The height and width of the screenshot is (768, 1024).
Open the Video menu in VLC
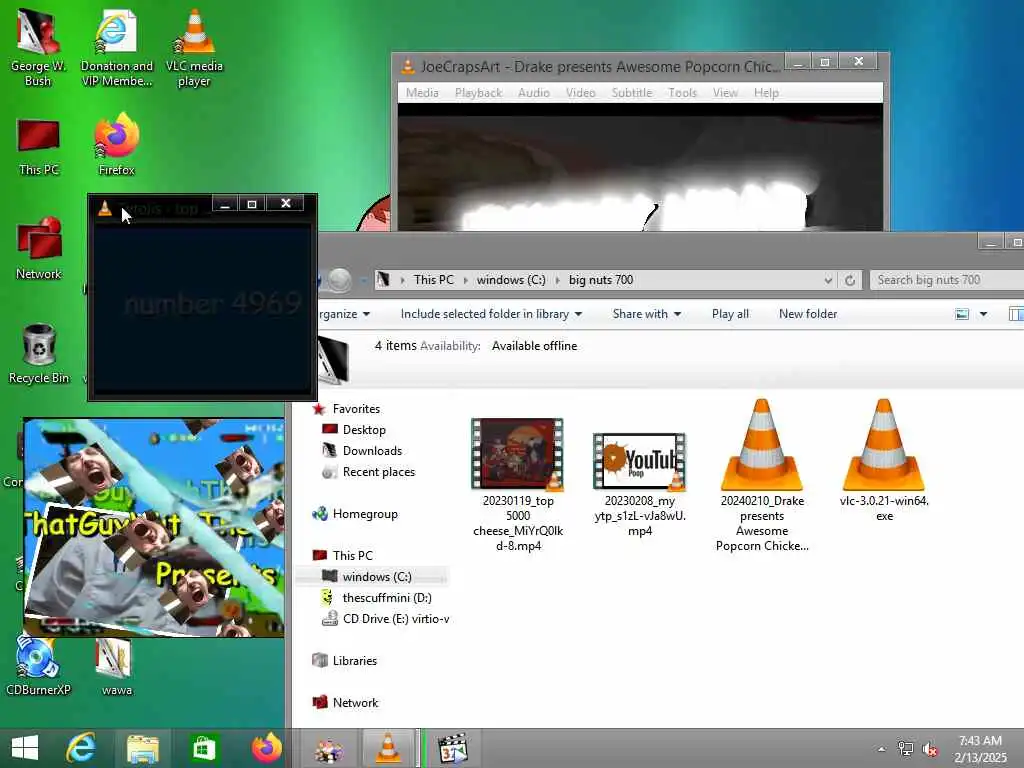pos(581,93)
